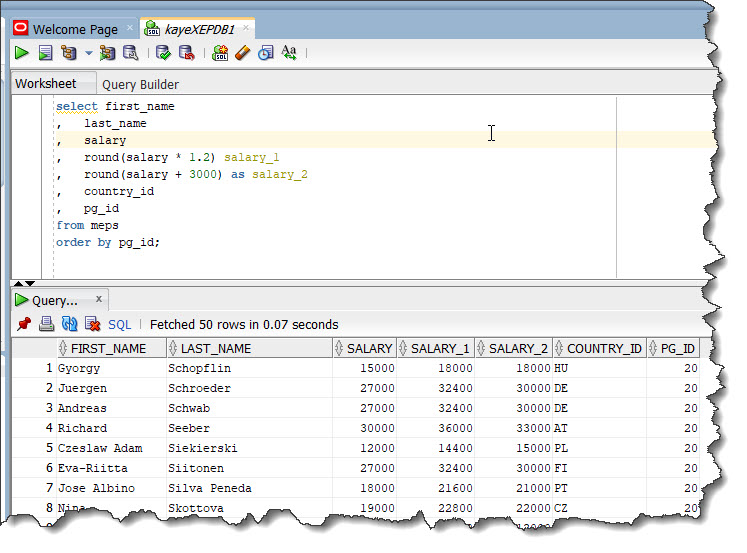Open the Query Builder tab
The height and width of the screenshot is (553, 747).
click(x=141, y=85)
